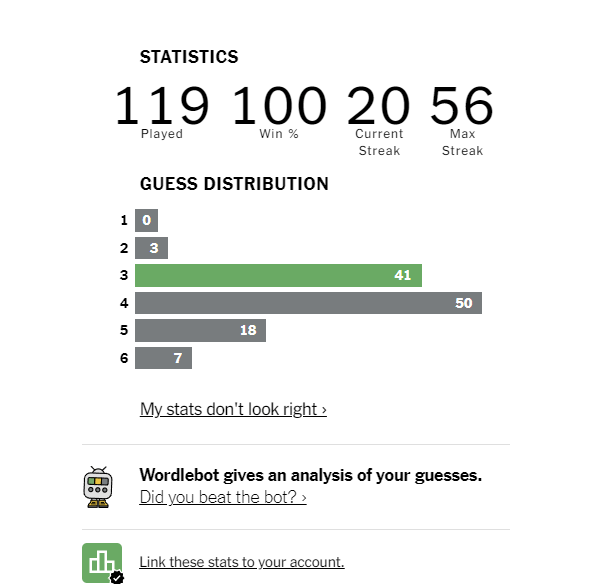Click the gray bar showing 50 guesses
This screenshot has width=593, height=584.
(308, 303)
